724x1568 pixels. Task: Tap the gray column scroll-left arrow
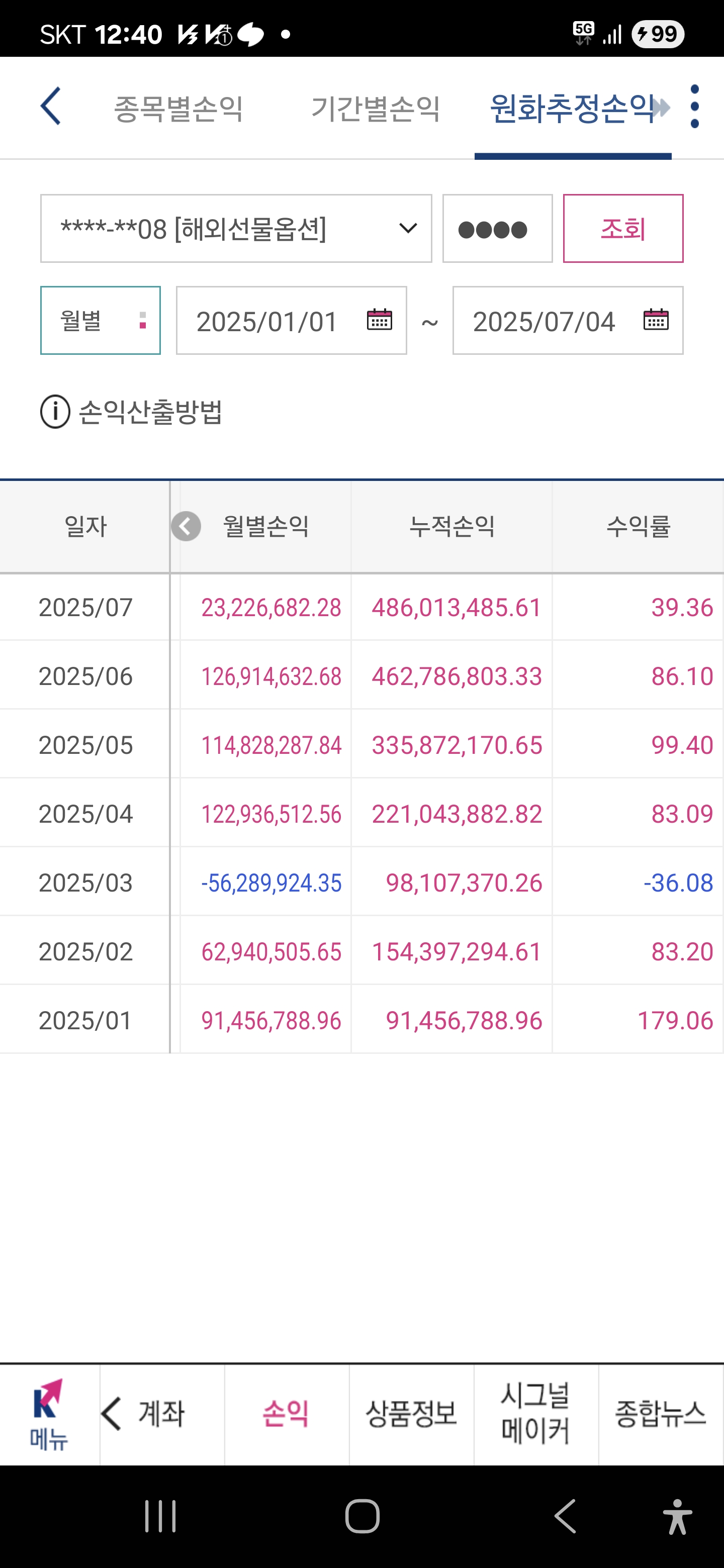(x=186, y=527)
